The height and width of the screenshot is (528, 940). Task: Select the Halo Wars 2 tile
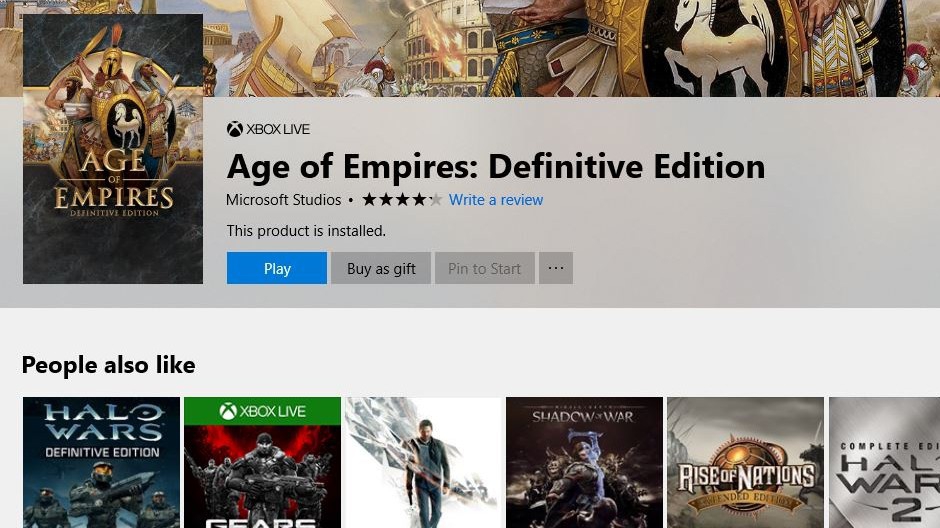(x=884, y=462)
